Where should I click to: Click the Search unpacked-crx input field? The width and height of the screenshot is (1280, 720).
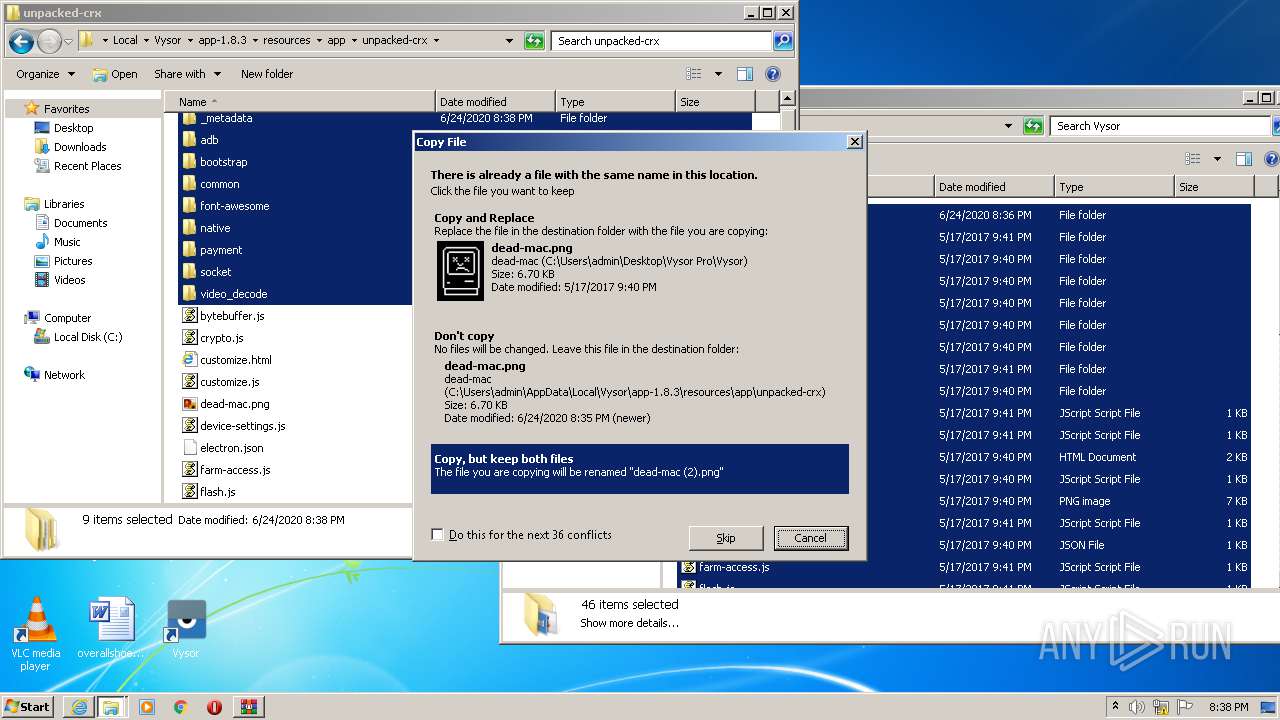click(x=662, y=41)
